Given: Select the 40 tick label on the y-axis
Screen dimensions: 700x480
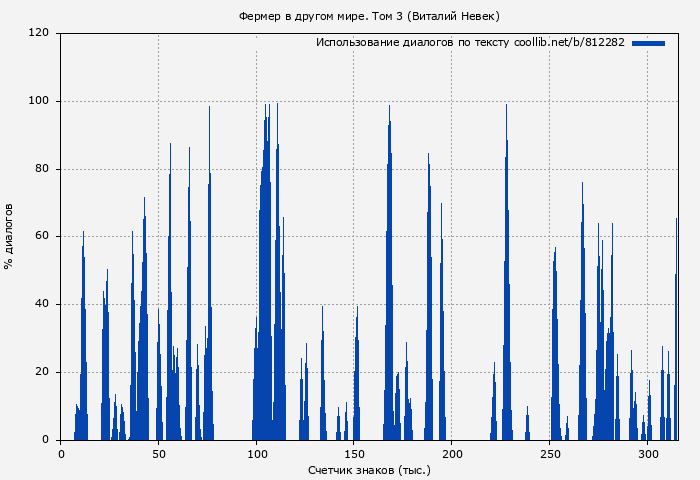Looking at the screenshot, I should [x=43, y=305].
